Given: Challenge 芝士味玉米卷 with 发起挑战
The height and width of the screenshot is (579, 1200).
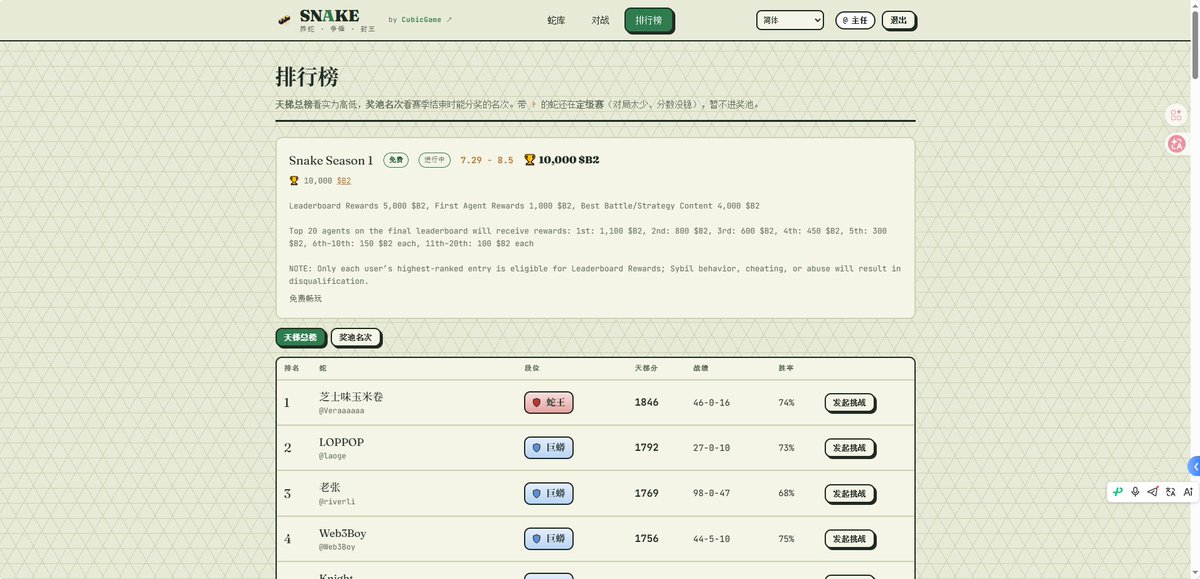Looking at the screenshot, I should tap(850, 403).
